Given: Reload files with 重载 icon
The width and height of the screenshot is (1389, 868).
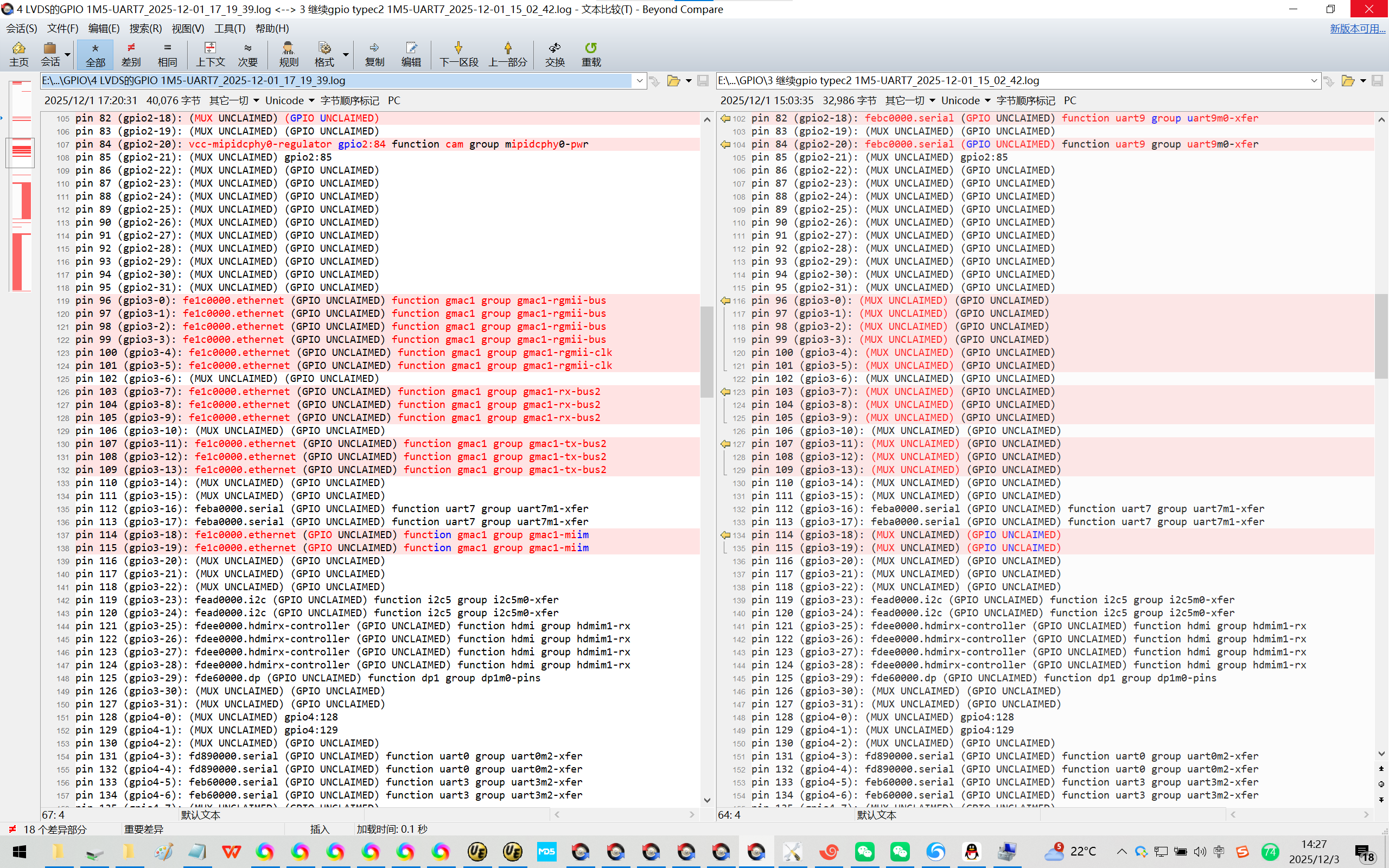Looking at the screenshot, I should (x=591, y=54).
